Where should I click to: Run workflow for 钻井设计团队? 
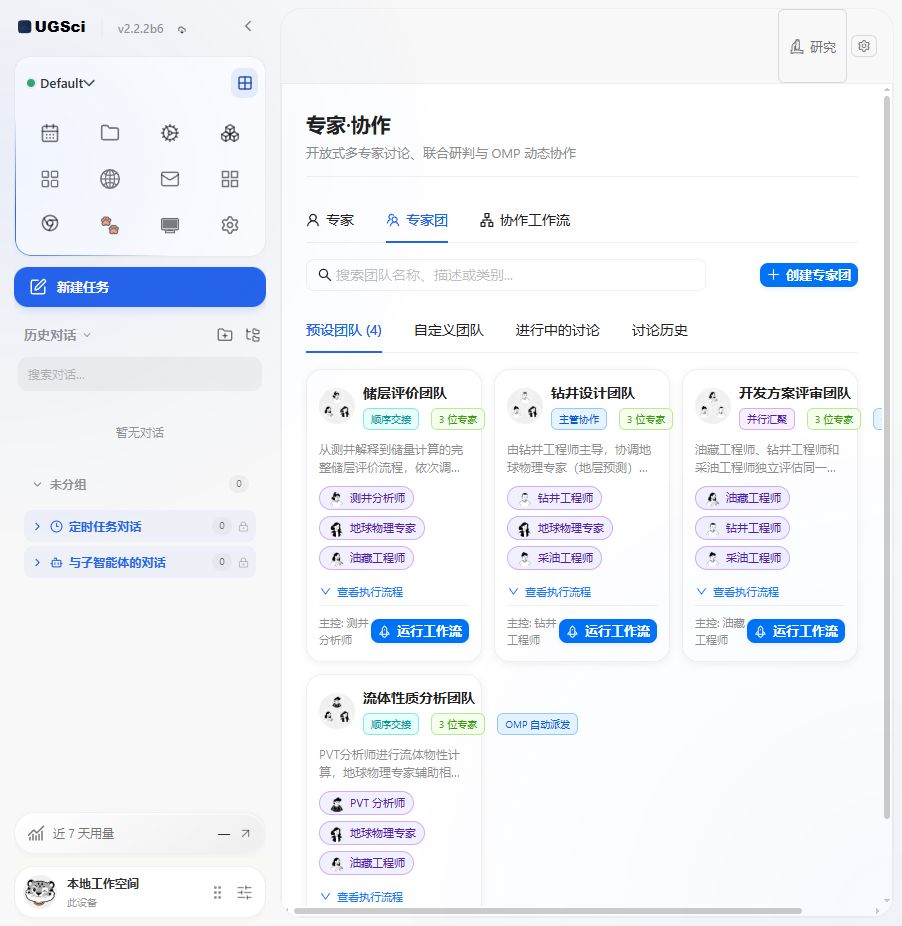(x=608, y=631)
